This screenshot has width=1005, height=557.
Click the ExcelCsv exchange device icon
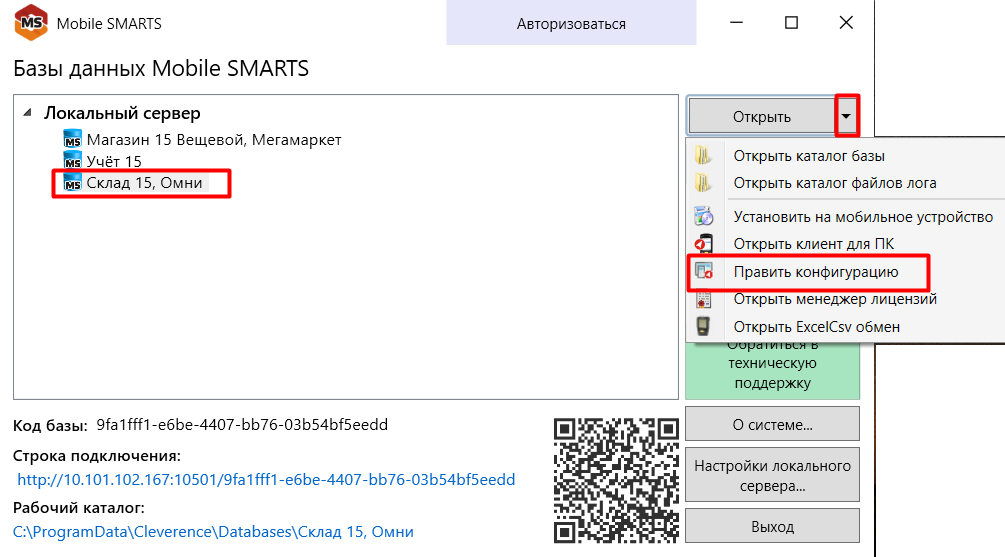(703, 327)
